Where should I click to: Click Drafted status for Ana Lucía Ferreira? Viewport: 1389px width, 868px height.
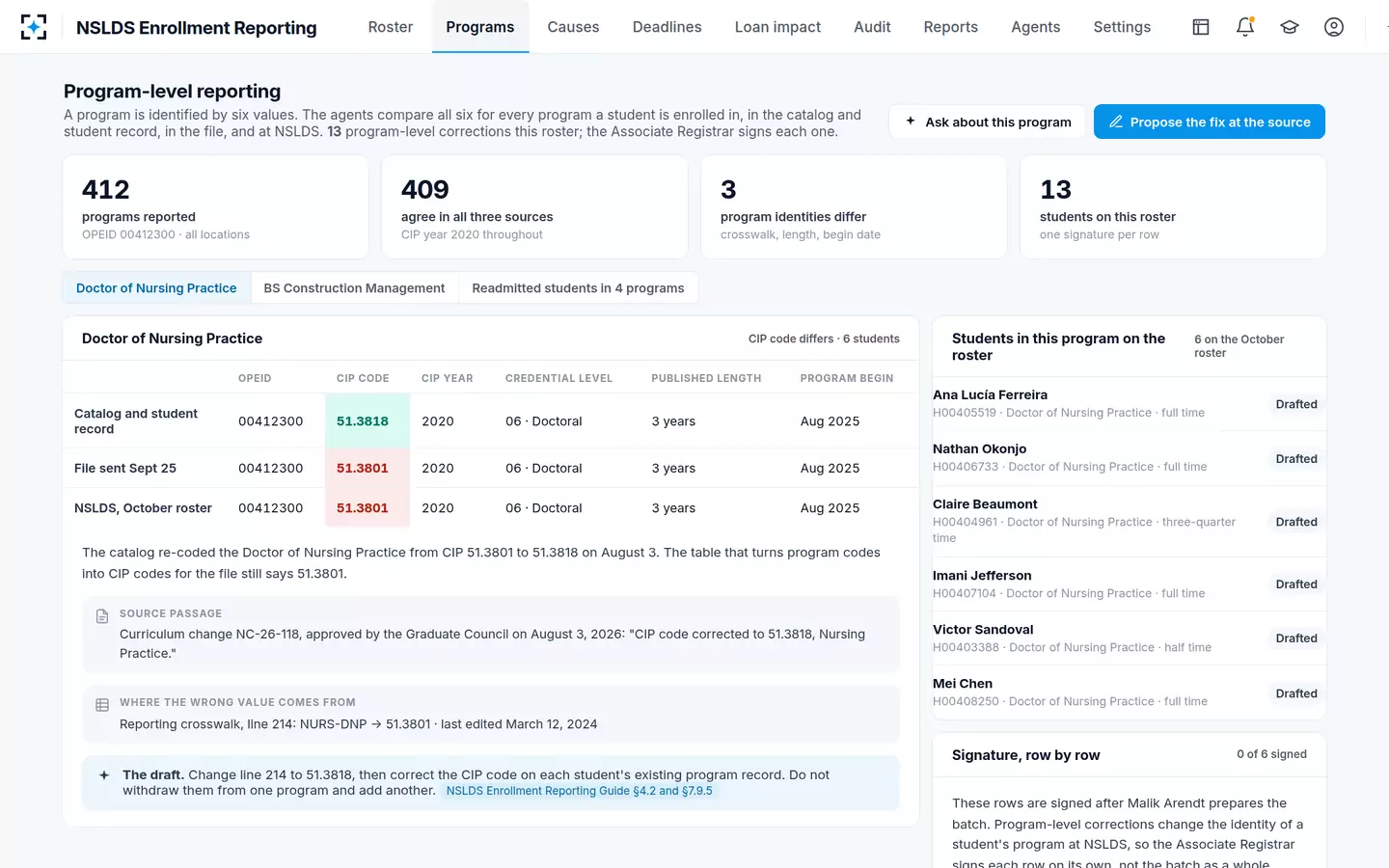tap(1296, 404)
